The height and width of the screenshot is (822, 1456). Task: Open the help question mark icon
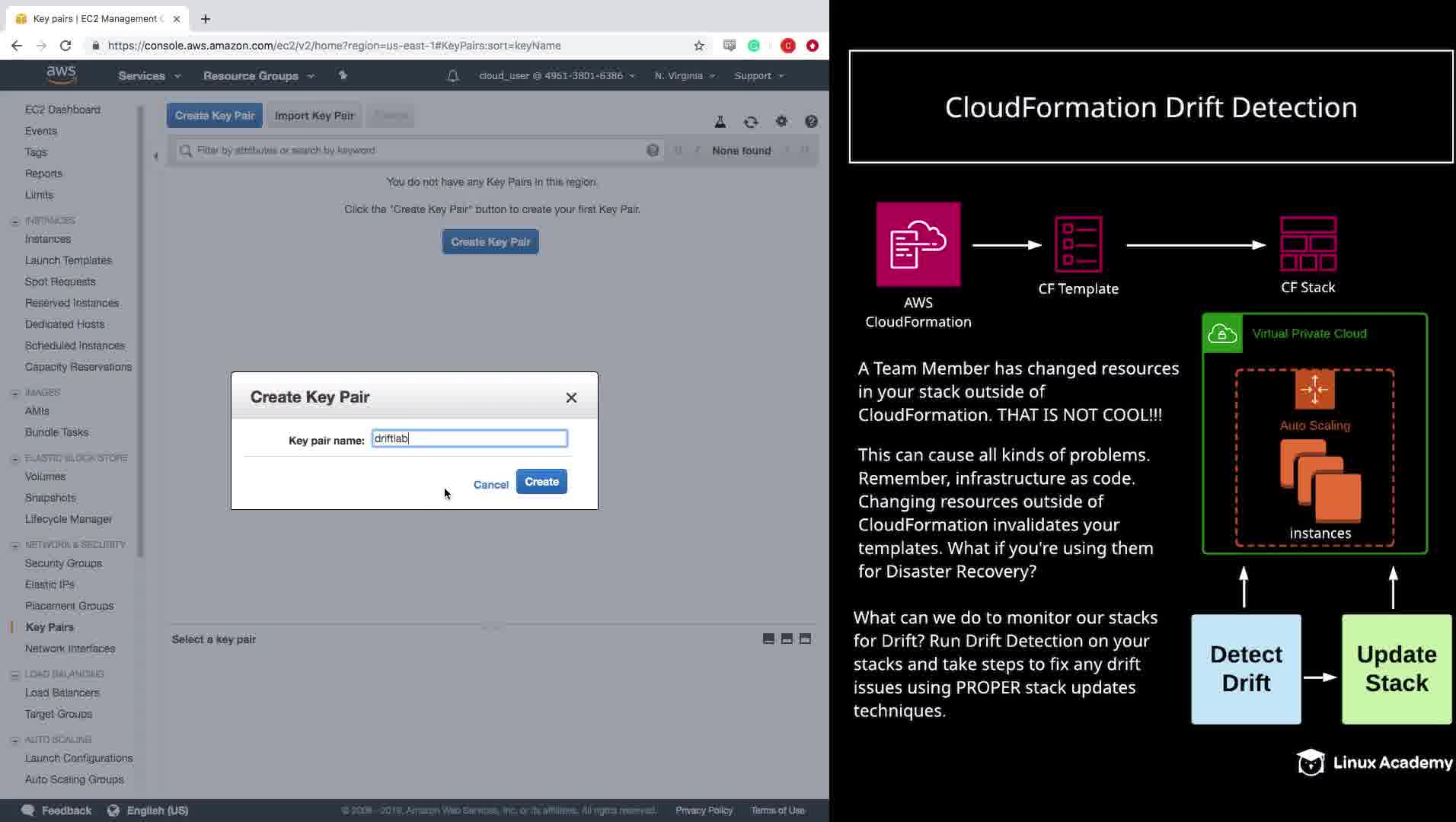[812, 122]
